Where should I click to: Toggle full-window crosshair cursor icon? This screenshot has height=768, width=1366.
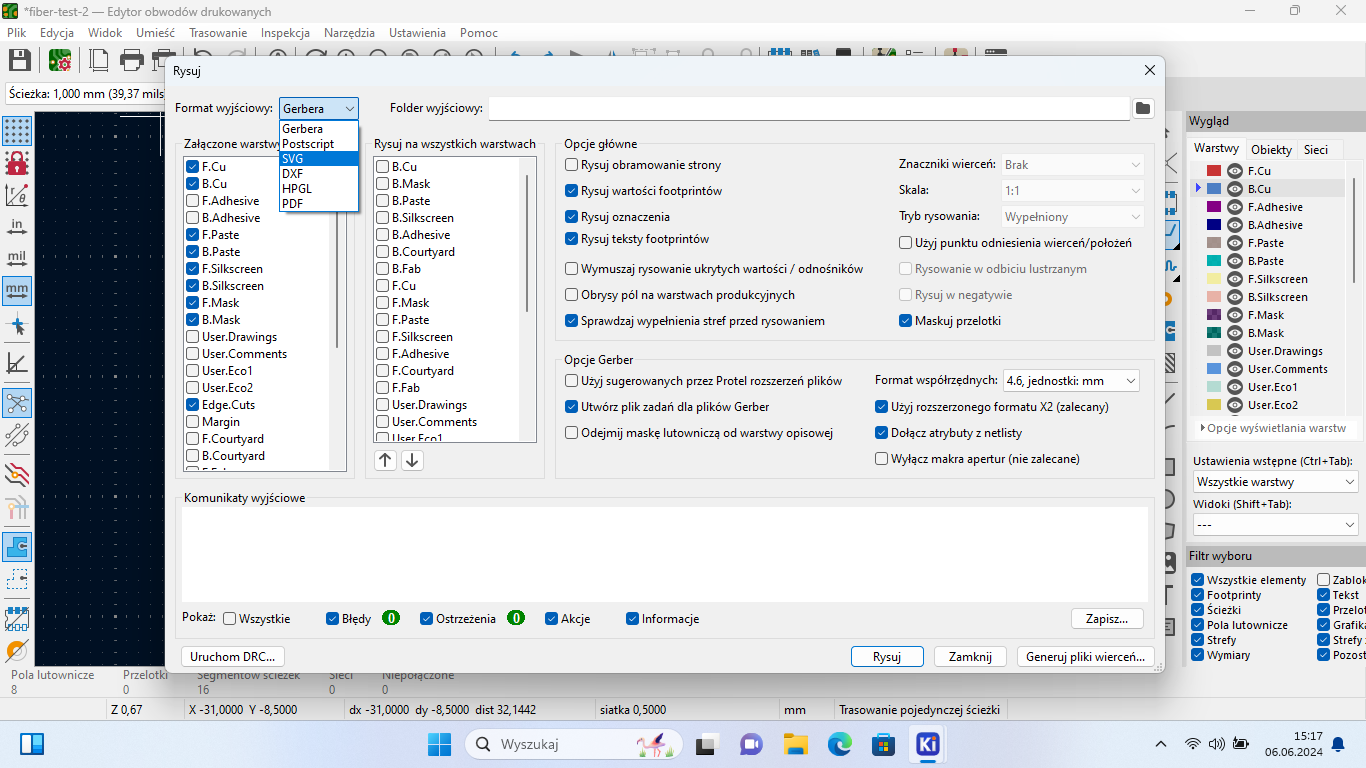tap(17, 325)
